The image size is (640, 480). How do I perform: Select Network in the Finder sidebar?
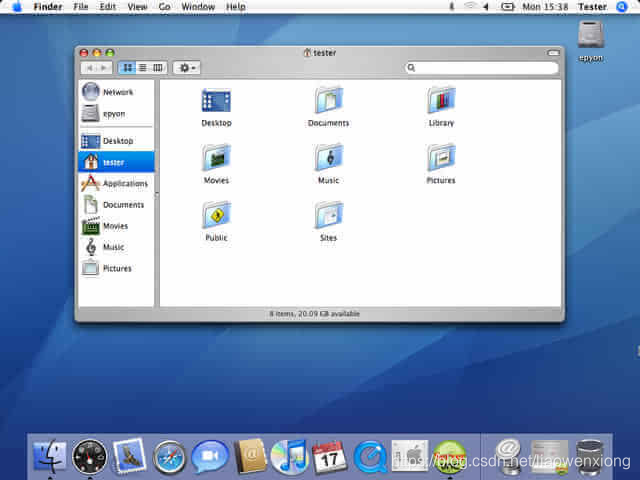[x=116, y=92]
